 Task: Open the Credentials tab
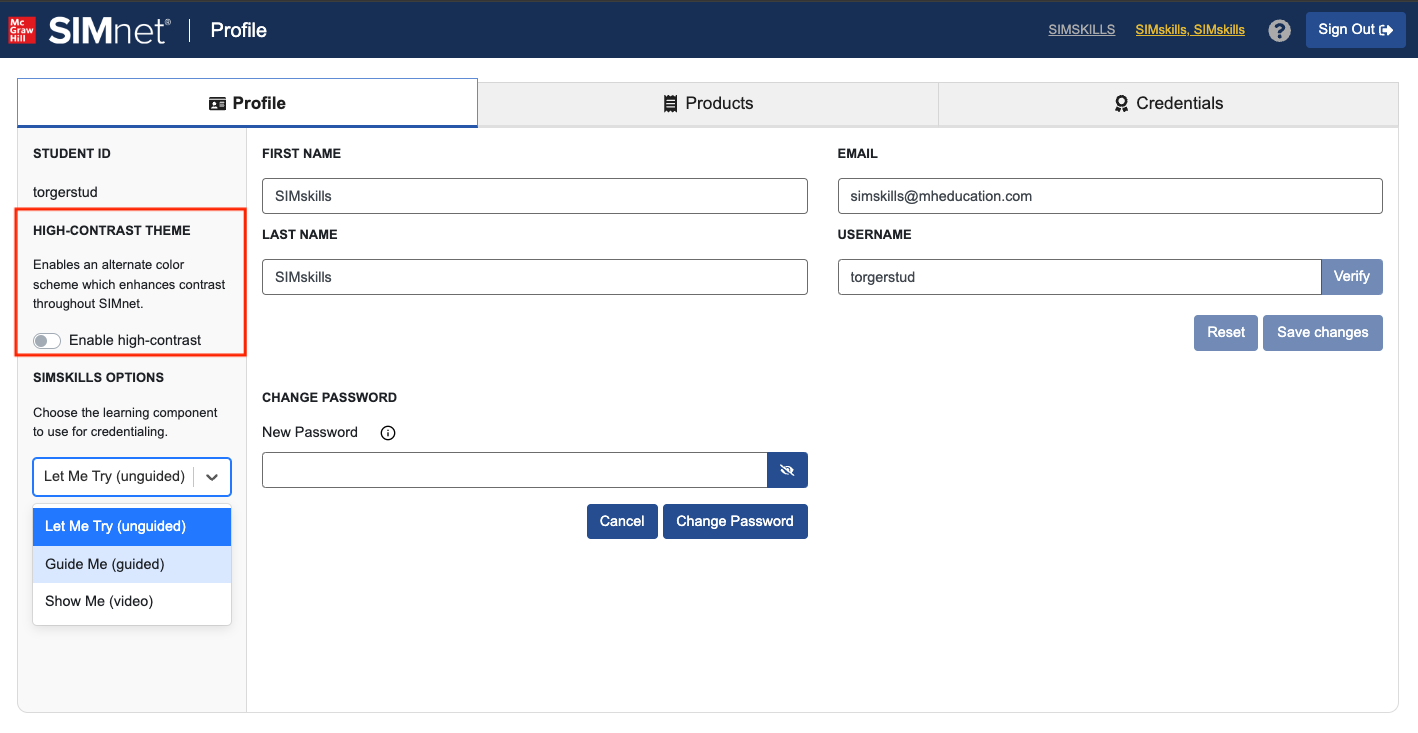(1168, 103)
